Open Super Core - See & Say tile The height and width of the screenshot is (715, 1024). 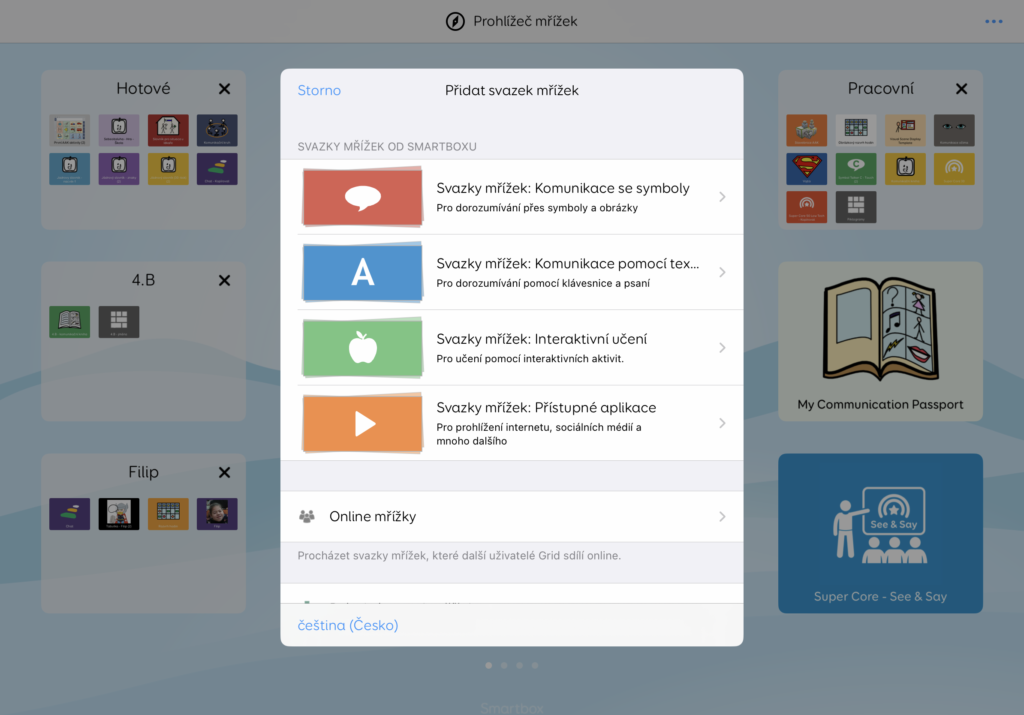point(880,533)
